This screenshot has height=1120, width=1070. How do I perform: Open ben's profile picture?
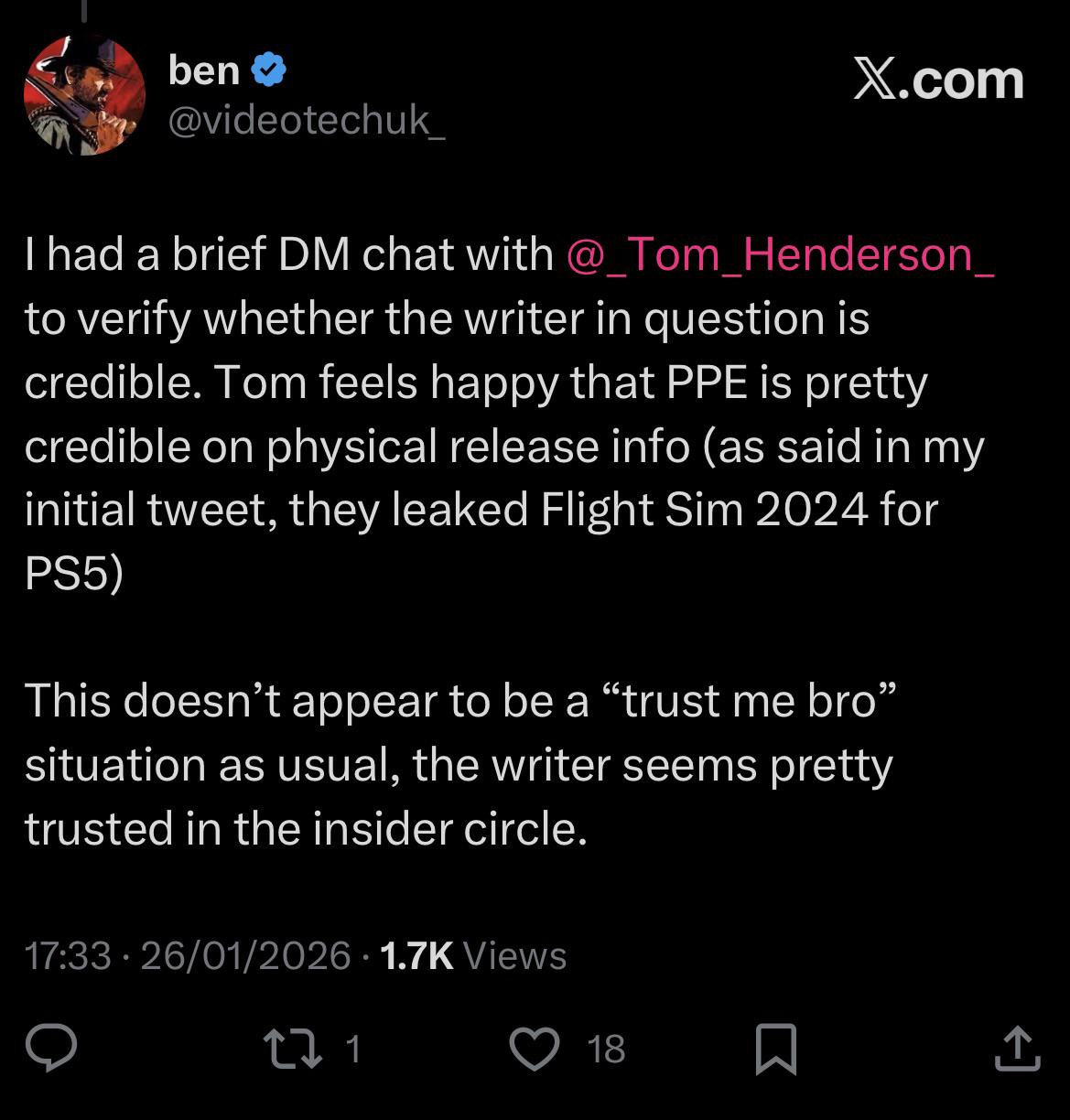83,95
